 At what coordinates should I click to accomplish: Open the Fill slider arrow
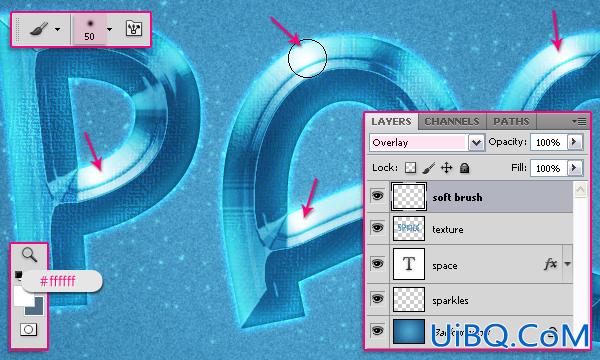[575, 168]
